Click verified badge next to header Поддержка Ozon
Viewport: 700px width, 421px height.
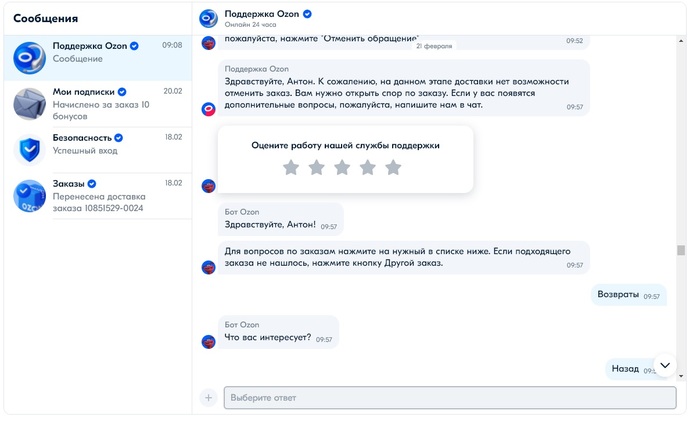click(x=307, y=14)
